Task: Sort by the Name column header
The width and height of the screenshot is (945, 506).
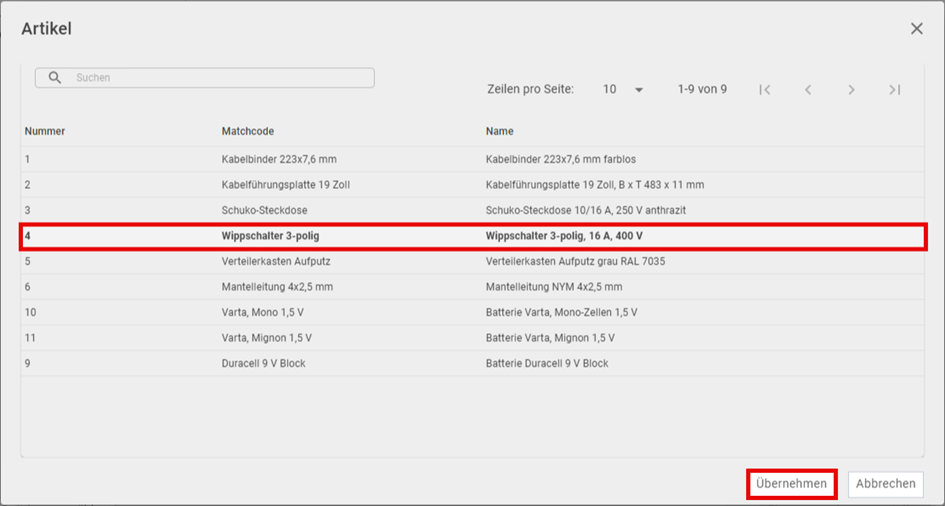Action: 500,131
